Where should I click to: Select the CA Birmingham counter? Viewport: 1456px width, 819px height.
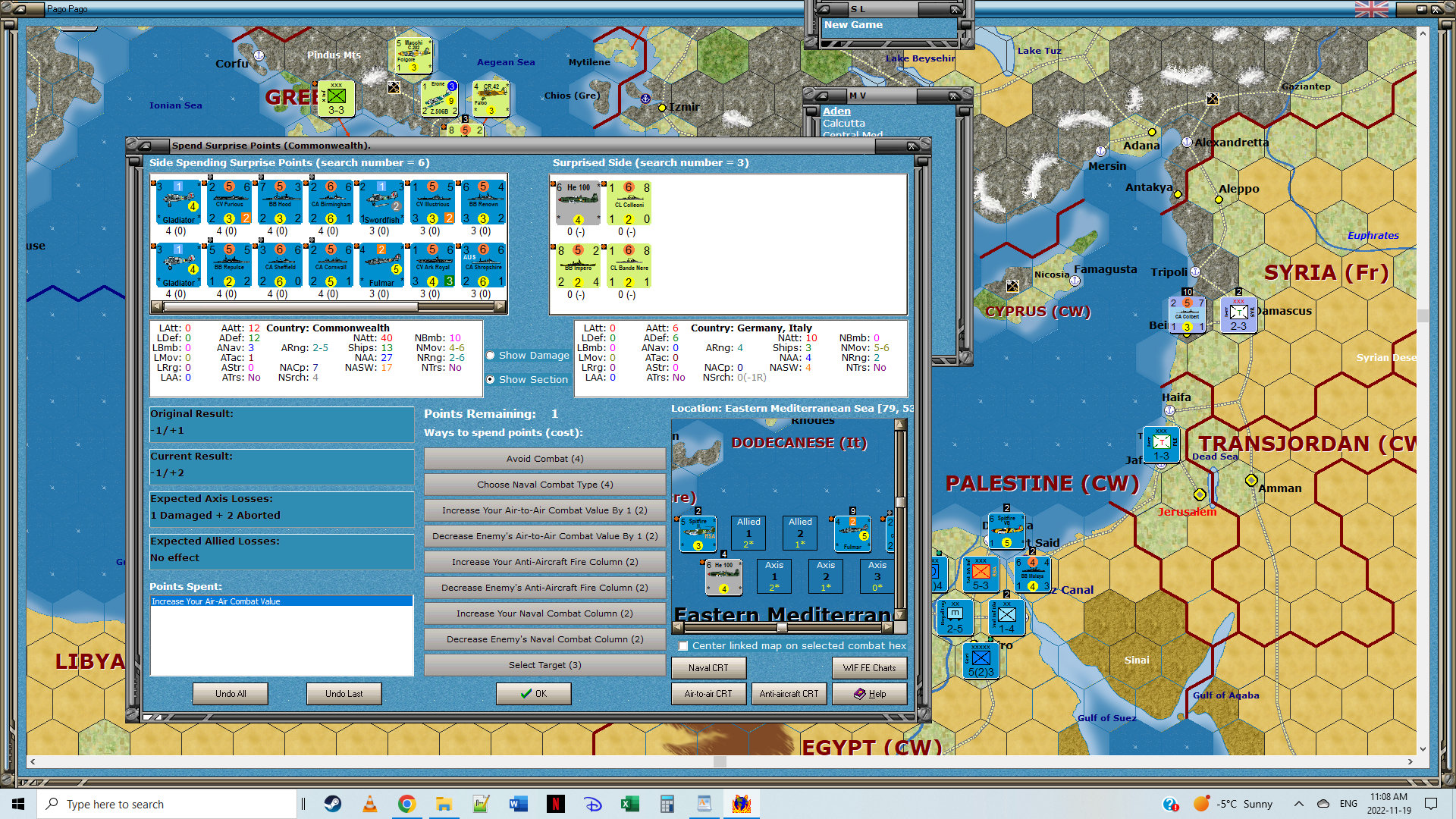click(x=331, y=202)
